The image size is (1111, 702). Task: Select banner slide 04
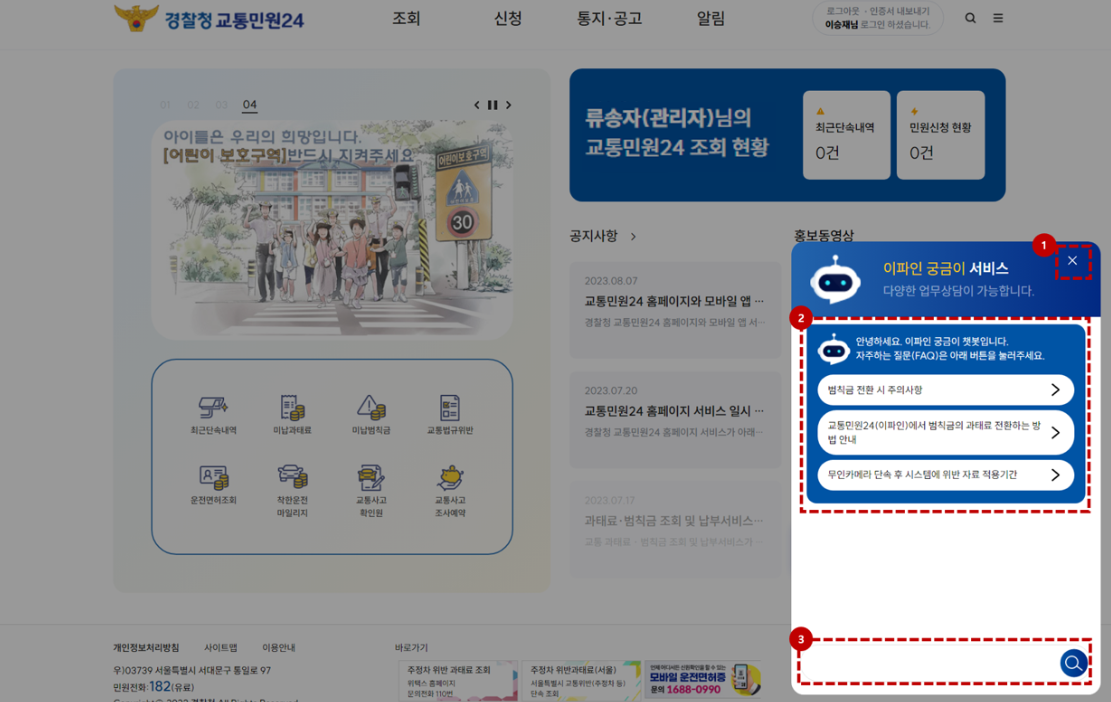pos(249,105)
